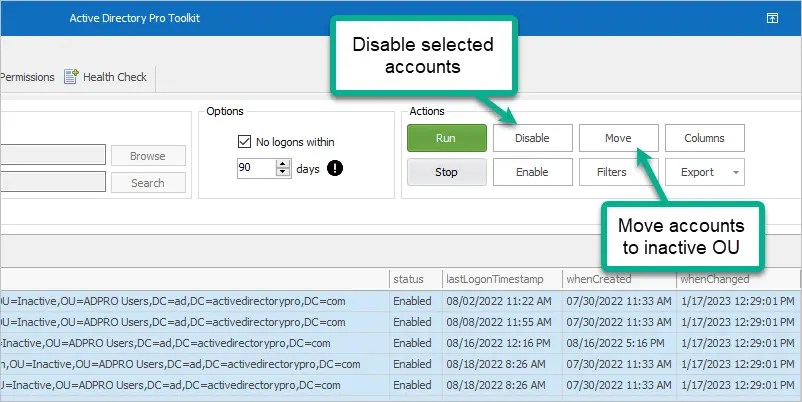Select row with 08/08/2022 11:55 AM logon

(401, 322)
